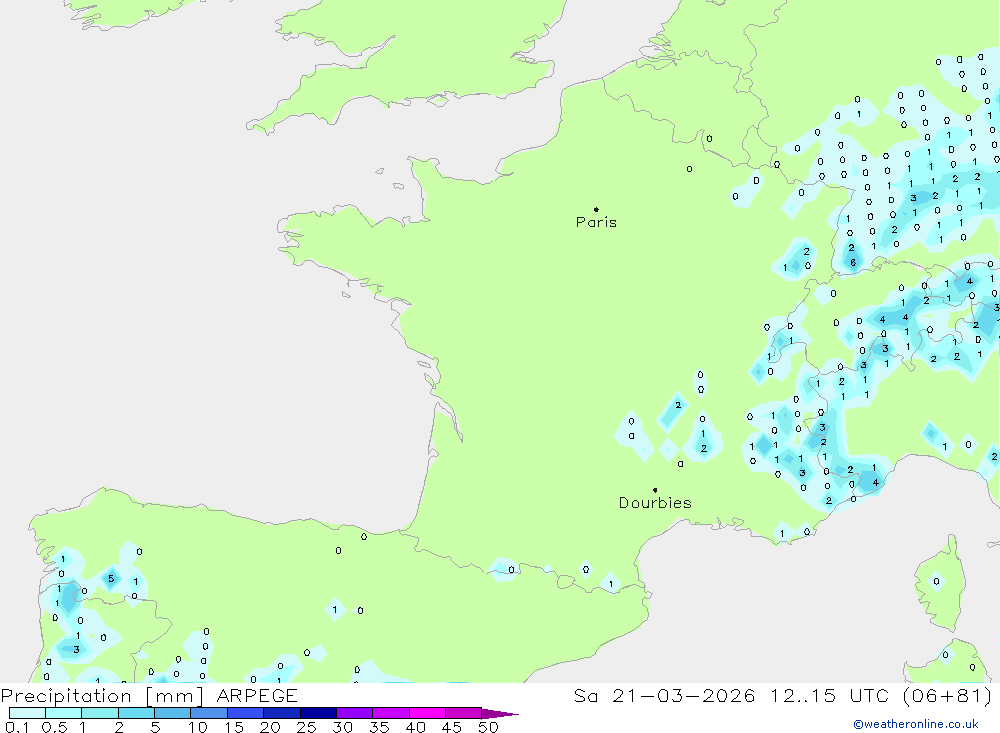Click the legend label 25
Screen dimensions: 1000x733
click(x=306, y=727)
